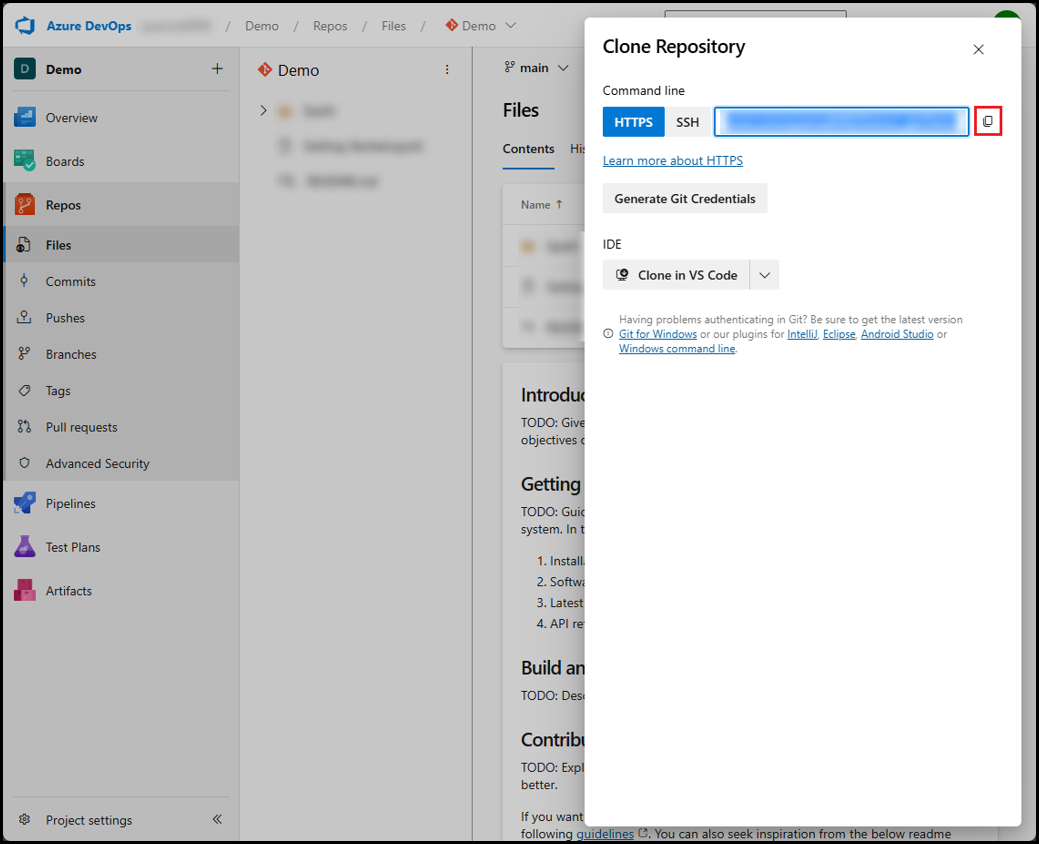The width and height of the screenshot is (1039, 844).
Task: Click Demo in the breadcrumb path
Action: point(262,26)
